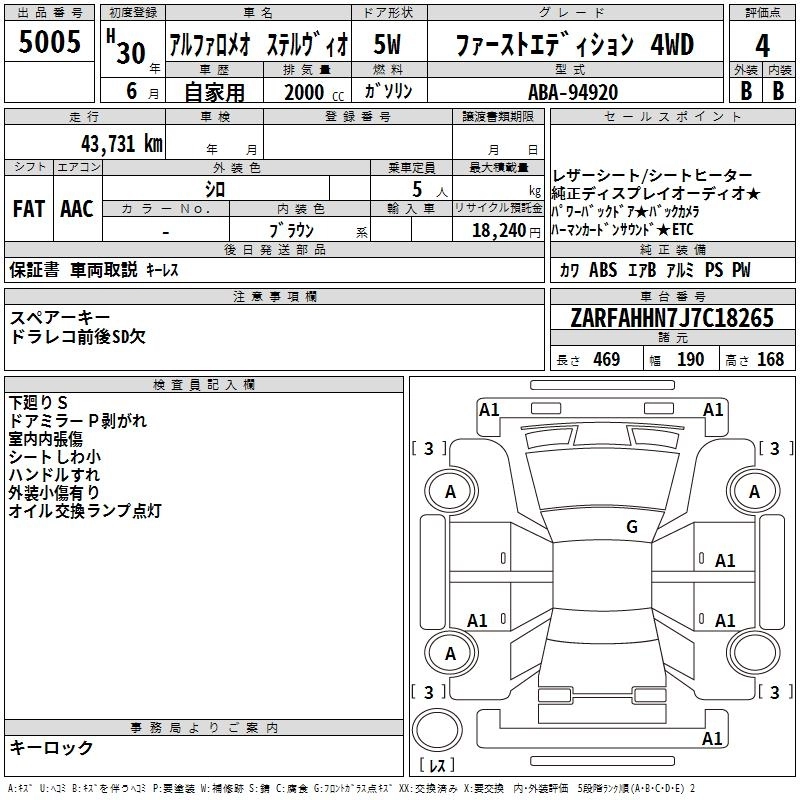Click inspector note 外装小傷有り
The image size is (800, 800).
tap(54, 492)
